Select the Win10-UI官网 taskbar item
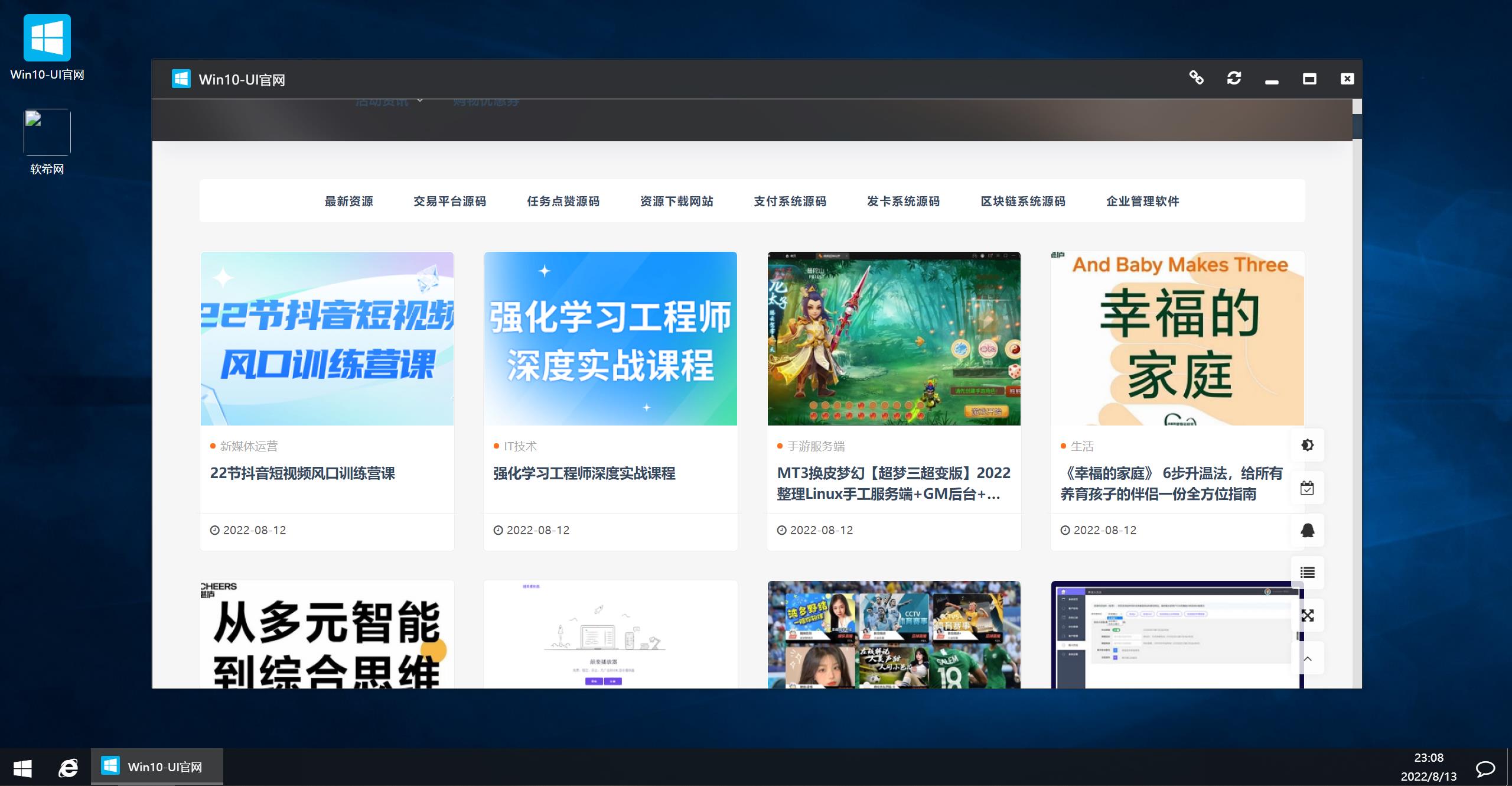 pyautogui.click(x=157, y=767)
